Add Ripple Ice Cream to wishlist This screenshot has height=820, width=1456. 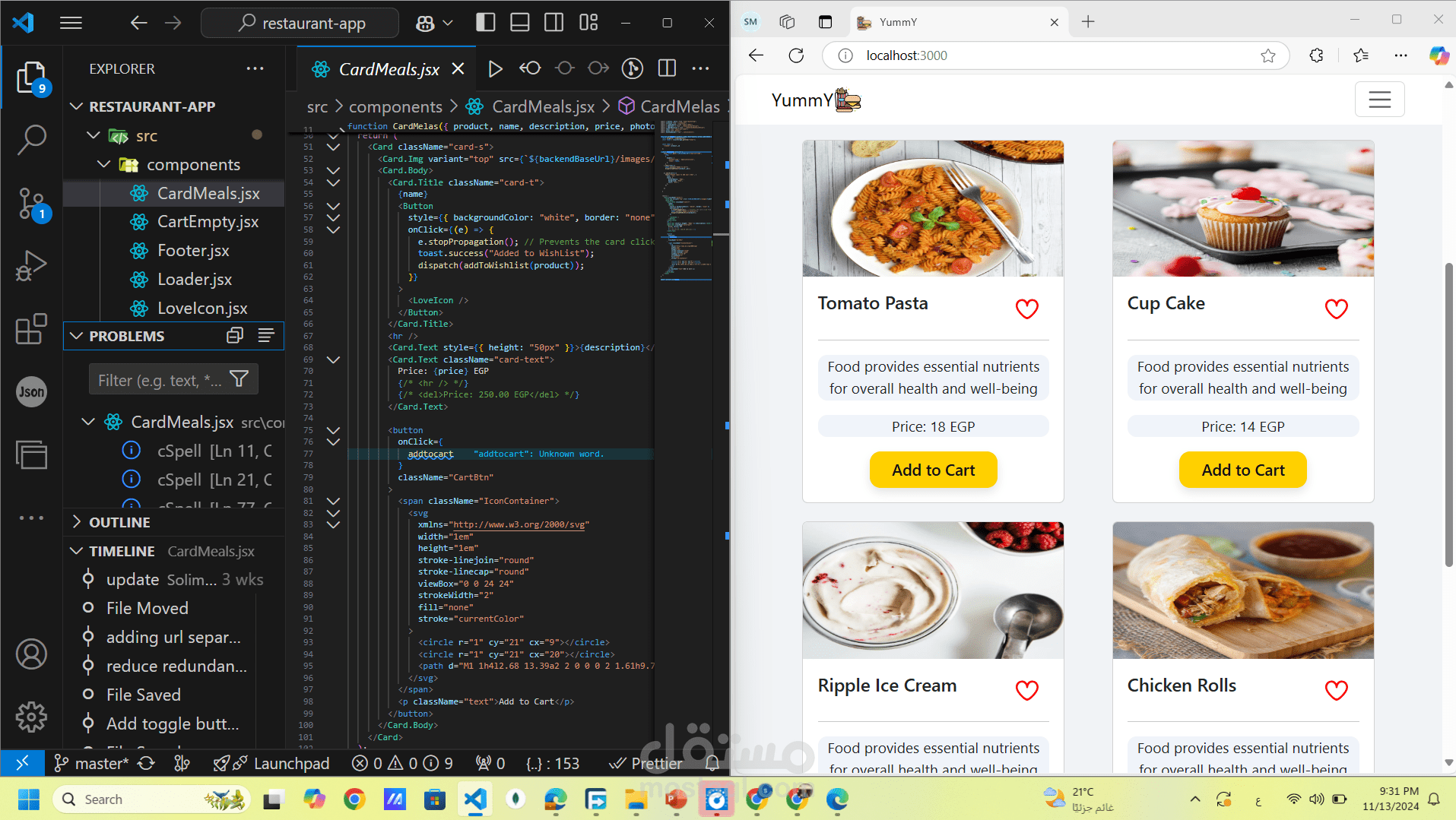pos(1026,690)
